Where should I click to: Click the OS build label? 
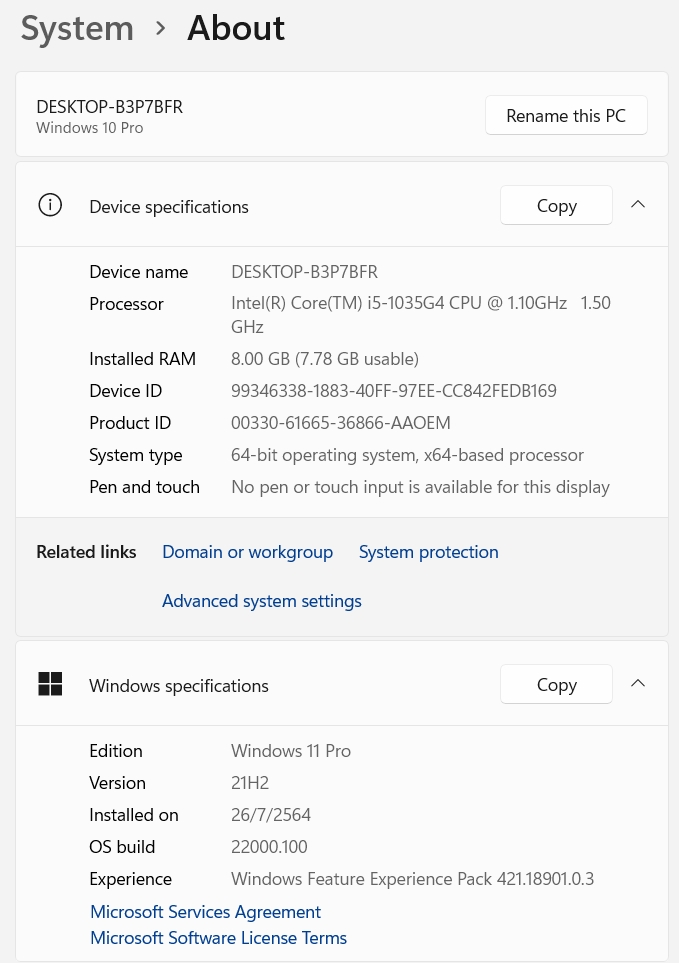click(x=122, y=847)
